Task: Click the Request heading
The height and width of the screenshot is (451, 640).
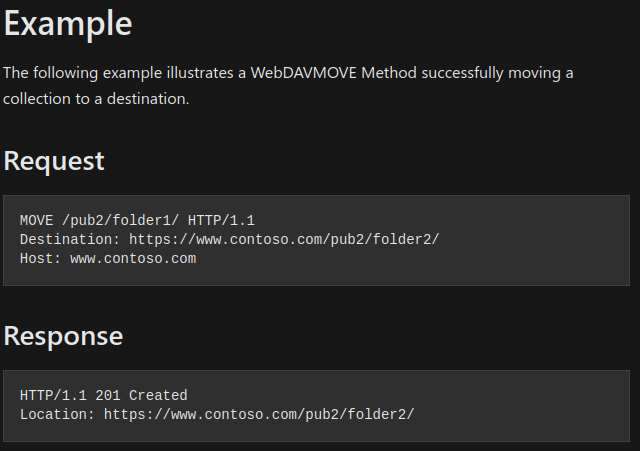Action: point(54,161)
